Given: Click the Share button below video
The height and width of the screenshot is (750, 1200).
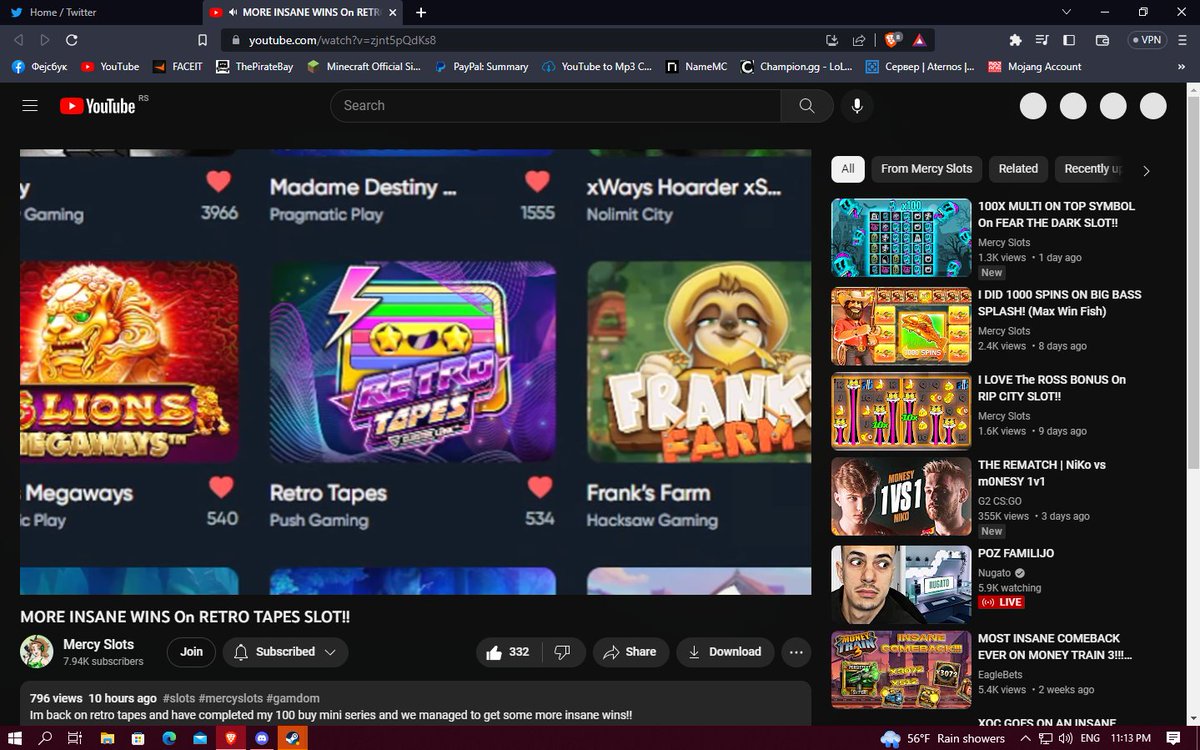Looking at the screenshot, I should [630, 652].
